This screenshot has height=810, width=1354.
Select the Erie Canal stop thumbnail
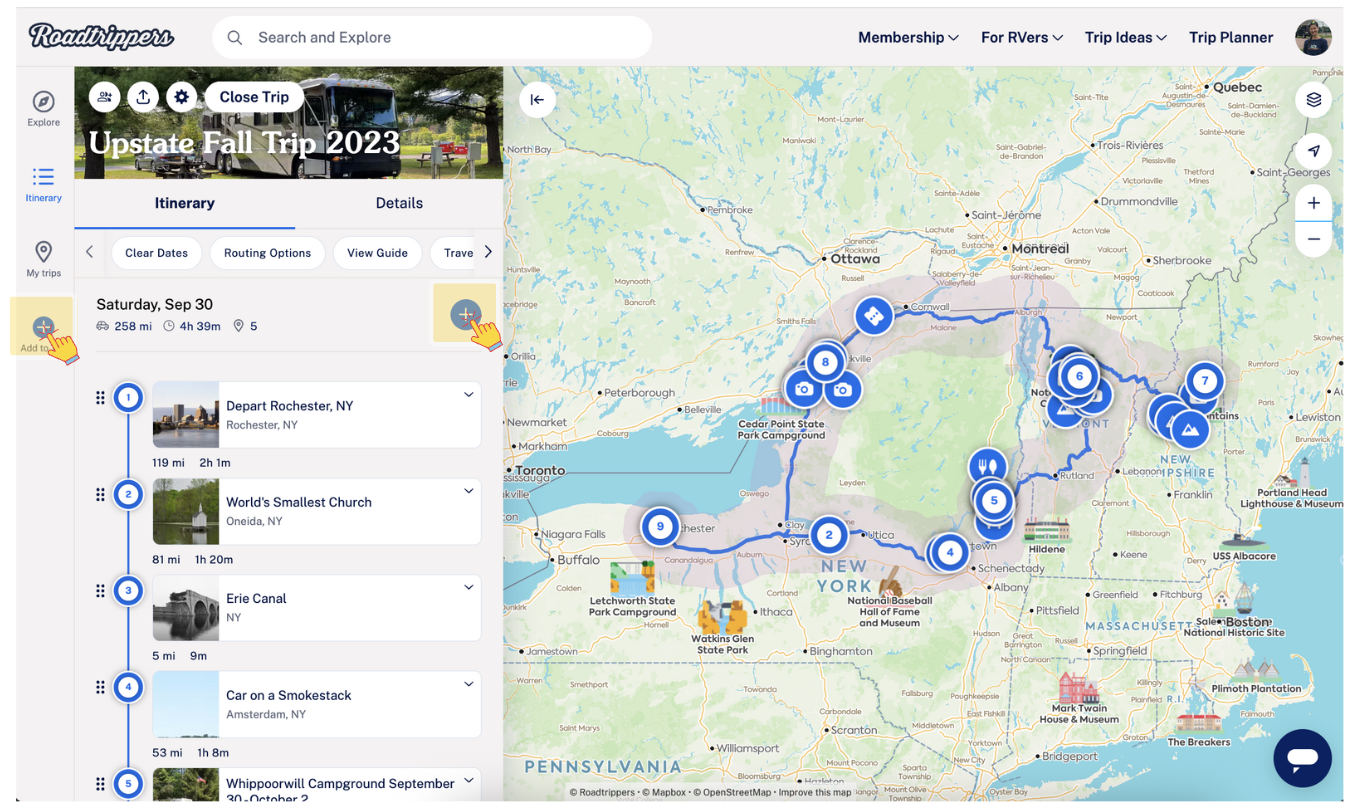click(185, 607)
